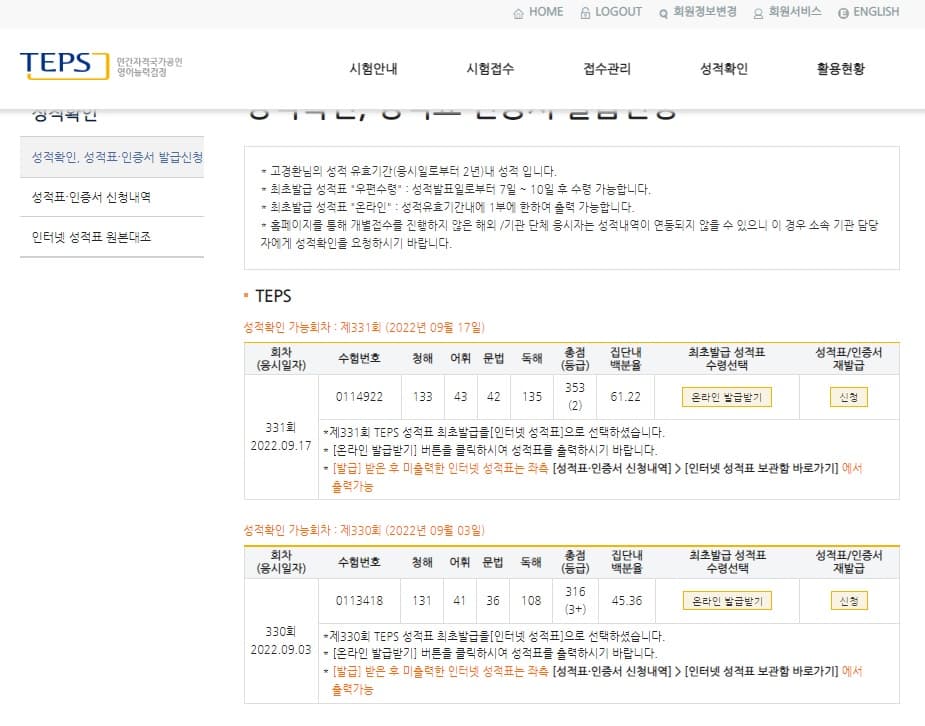This screenshot has width=925, height=726.
Task: Click vocabulary score 43
Action: (x=460, y=397)
